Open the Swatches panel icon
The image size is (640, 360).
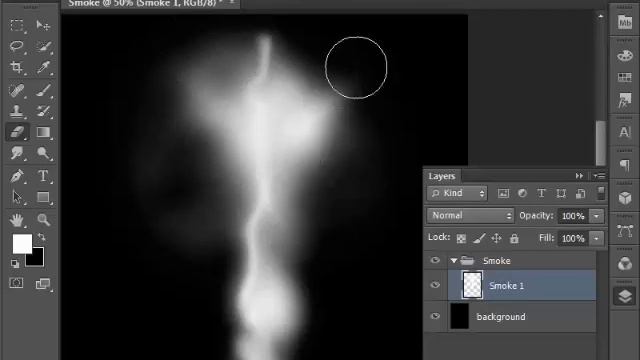pyautogui.click(x=624, y=77)
